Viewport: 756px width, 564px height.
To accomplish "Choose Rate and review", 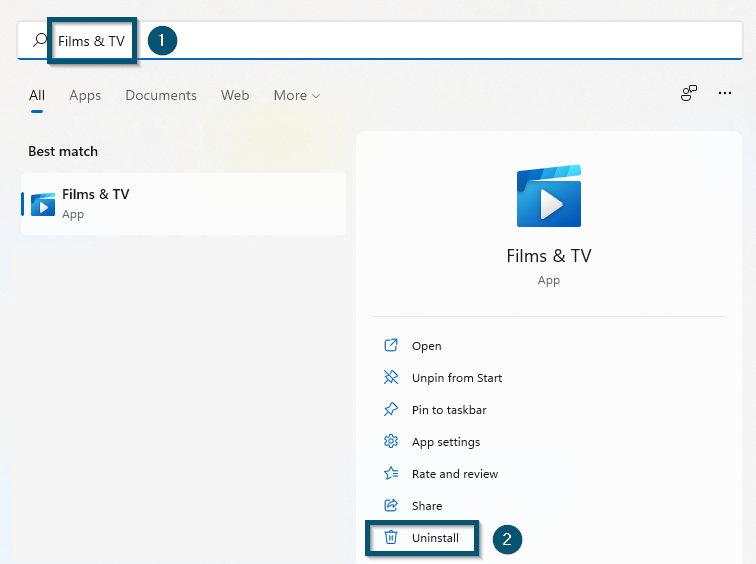I will pyautogui.click(x=455, y=474).
